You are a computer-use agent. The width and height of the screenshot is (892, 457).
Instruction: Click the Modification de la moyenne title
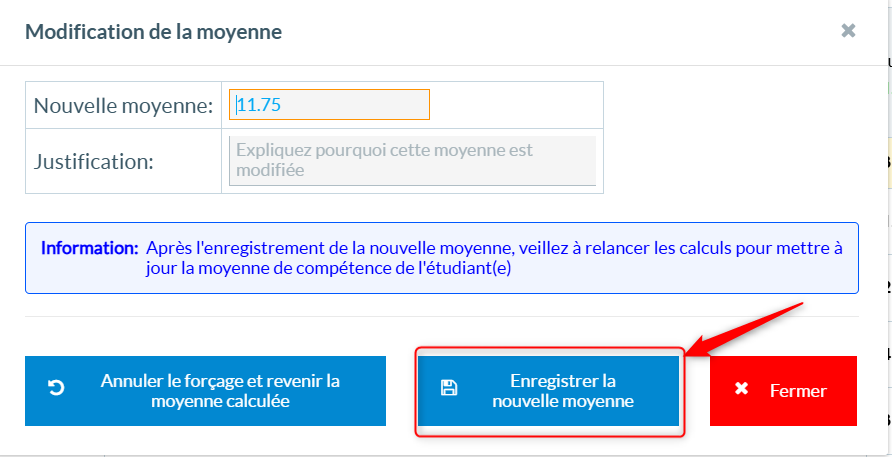click(153, 32)
